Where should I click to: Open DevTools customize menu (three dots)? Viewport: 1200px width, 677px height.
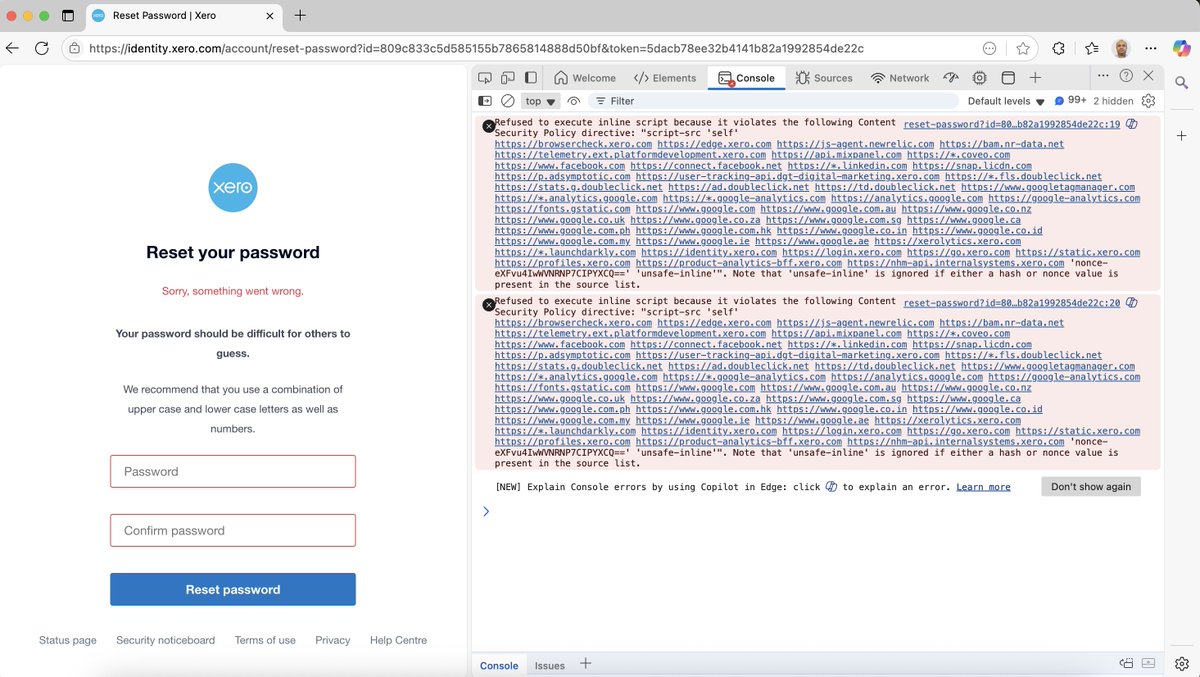[x=1103, y=76]
